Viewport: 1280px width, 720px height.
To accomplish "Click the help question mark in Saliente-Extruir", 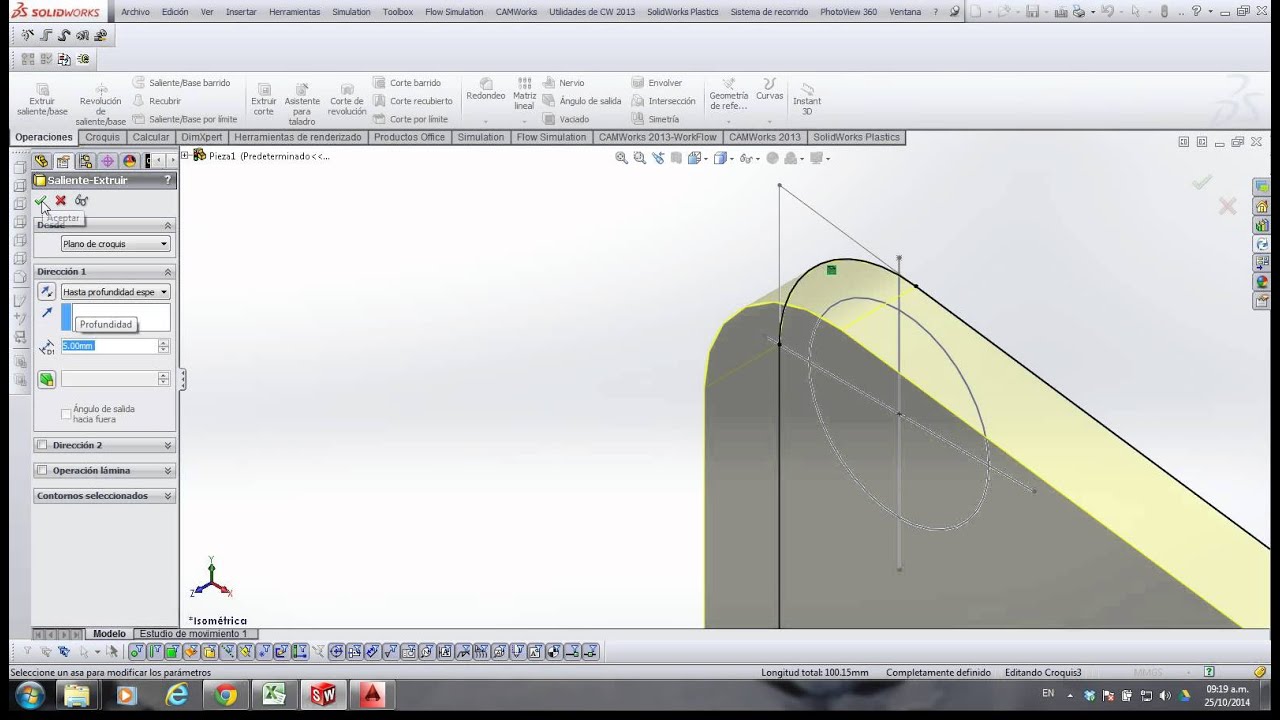I will pos(167,180).
